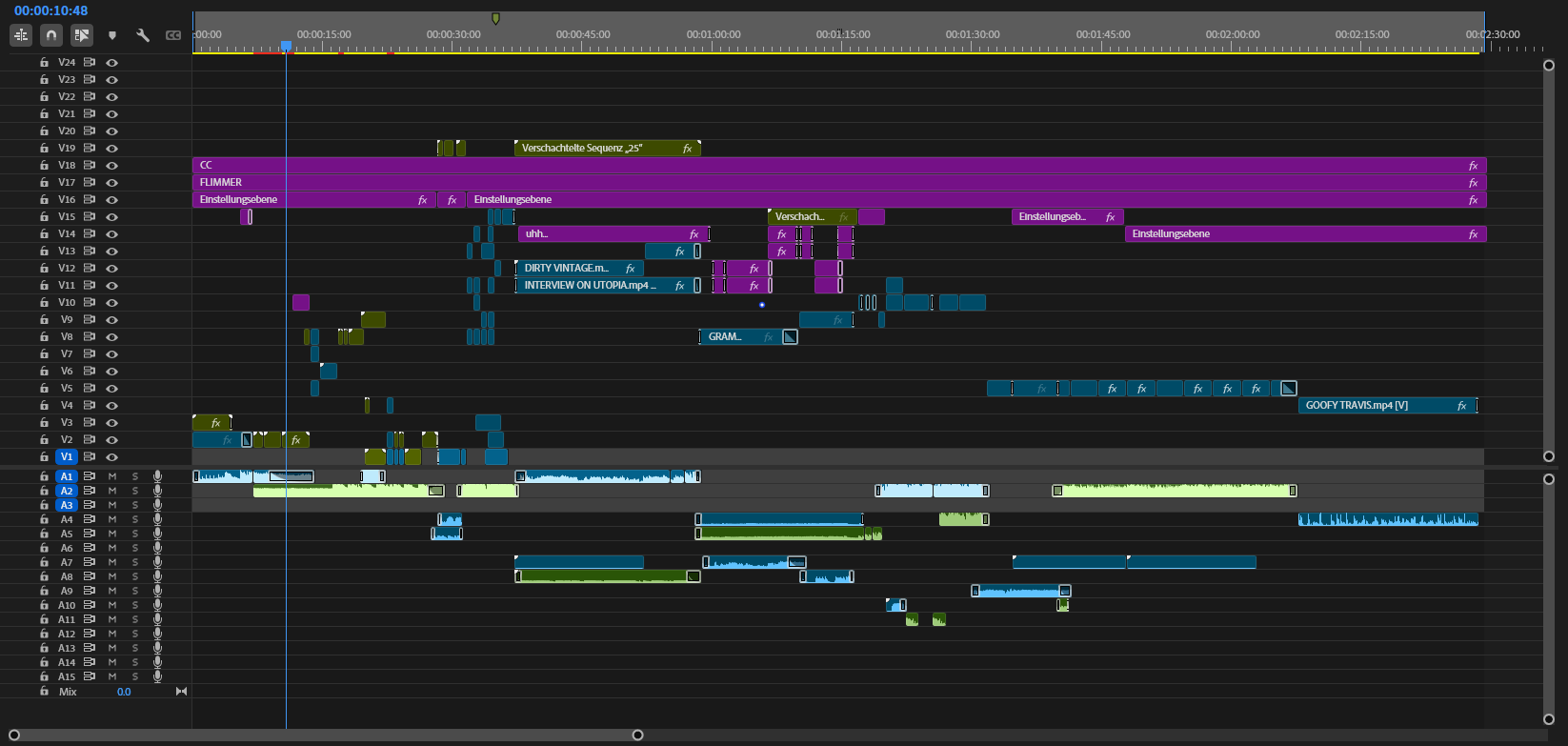Select clip INTERVIEW ON UTOPIA.mp4
Viewport: 1568px width, 746px height.
pyautogui.click(x=608, y=285)
